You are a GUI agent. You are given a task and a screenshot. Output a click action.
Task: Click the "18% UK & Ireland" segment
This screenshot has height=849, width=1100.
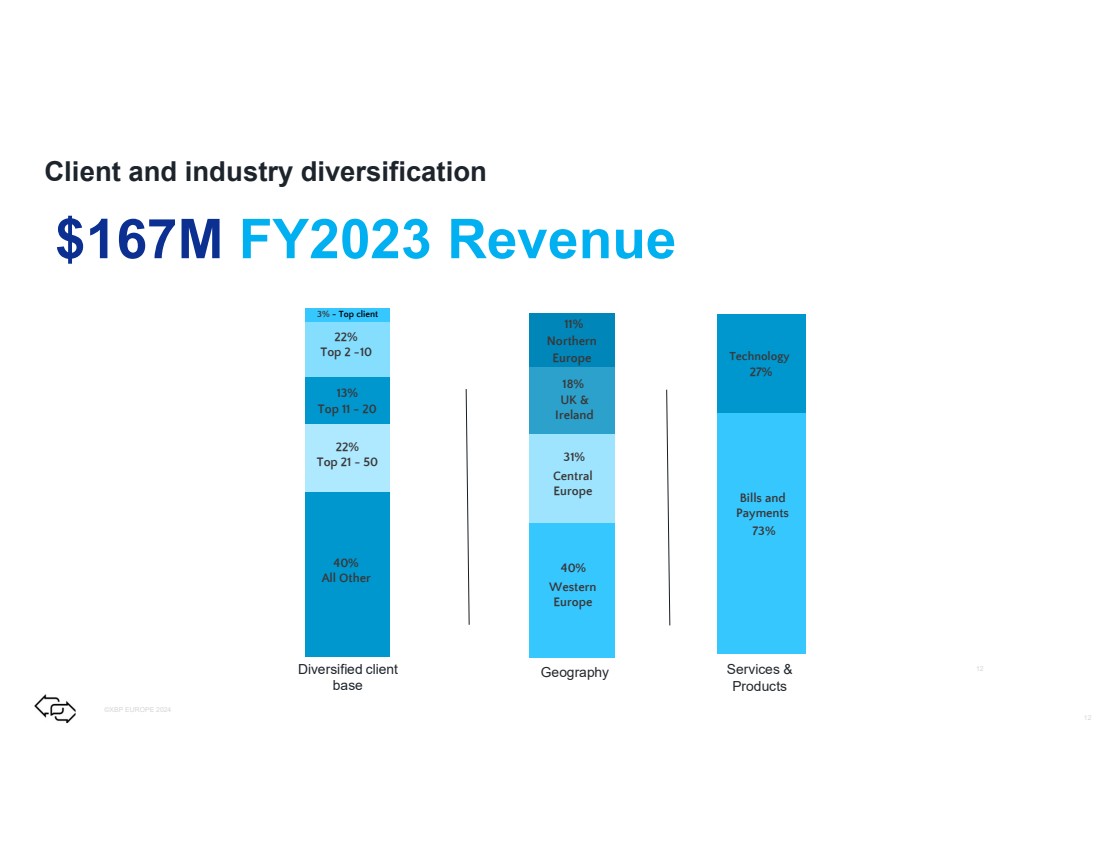point(572,401)
